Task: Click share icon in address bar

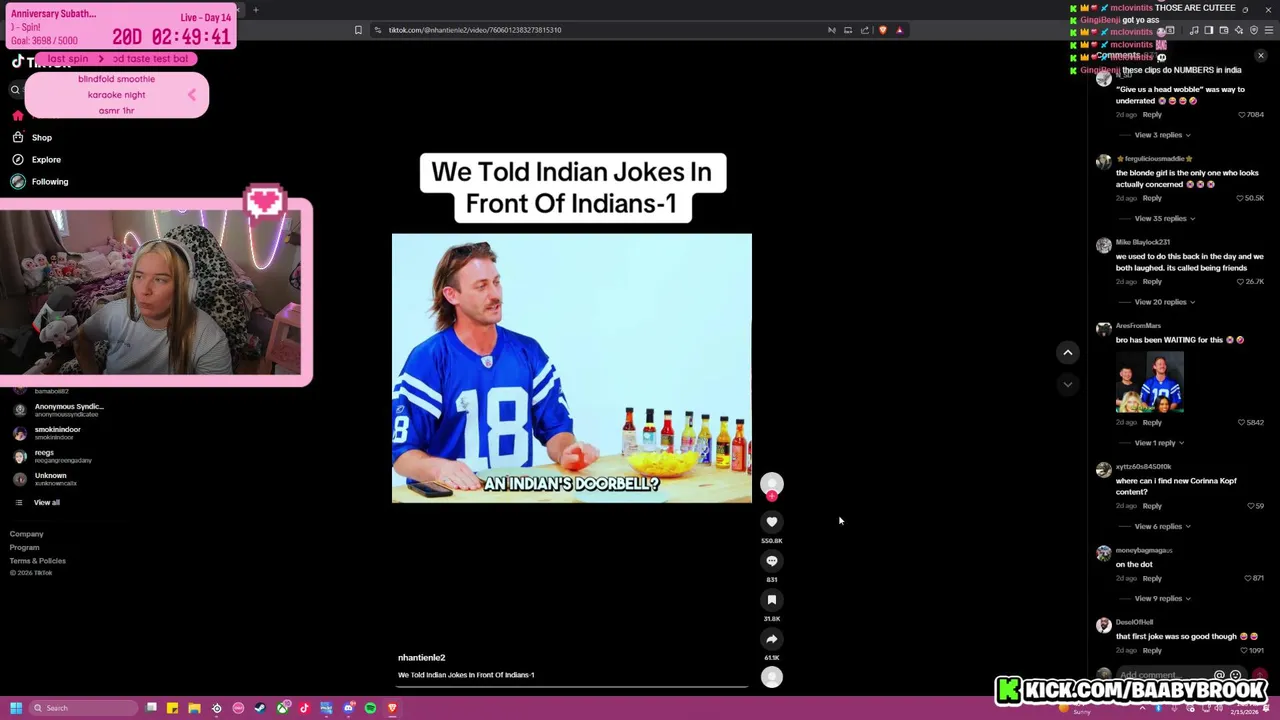Action: (865, 30)
